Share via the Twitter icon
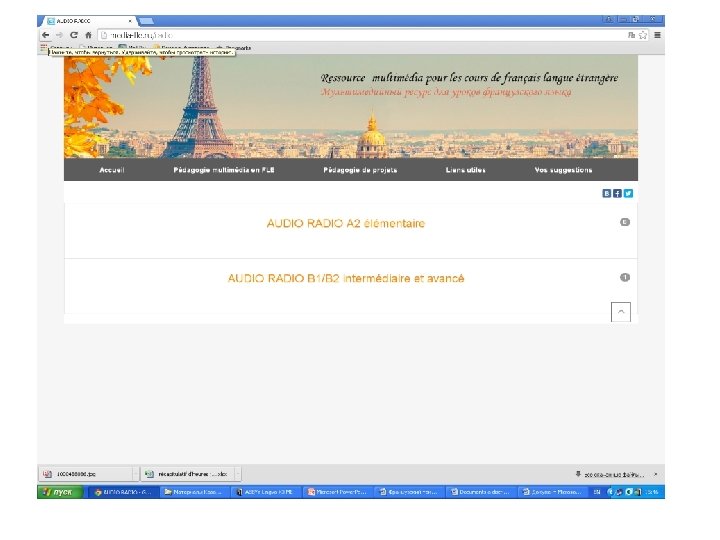Image resolution: width=720 pixels, height=540 pixels. 628,193
